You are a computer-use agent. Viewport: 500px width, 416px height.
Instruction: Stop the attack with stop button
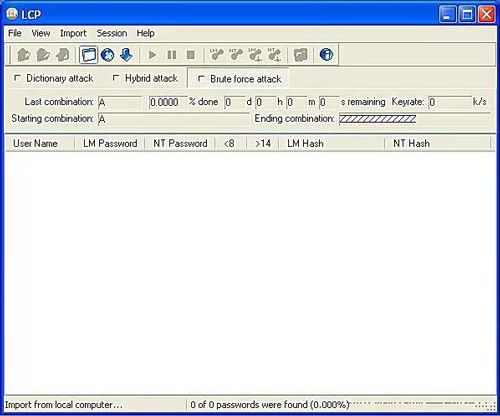coord(191,55)
